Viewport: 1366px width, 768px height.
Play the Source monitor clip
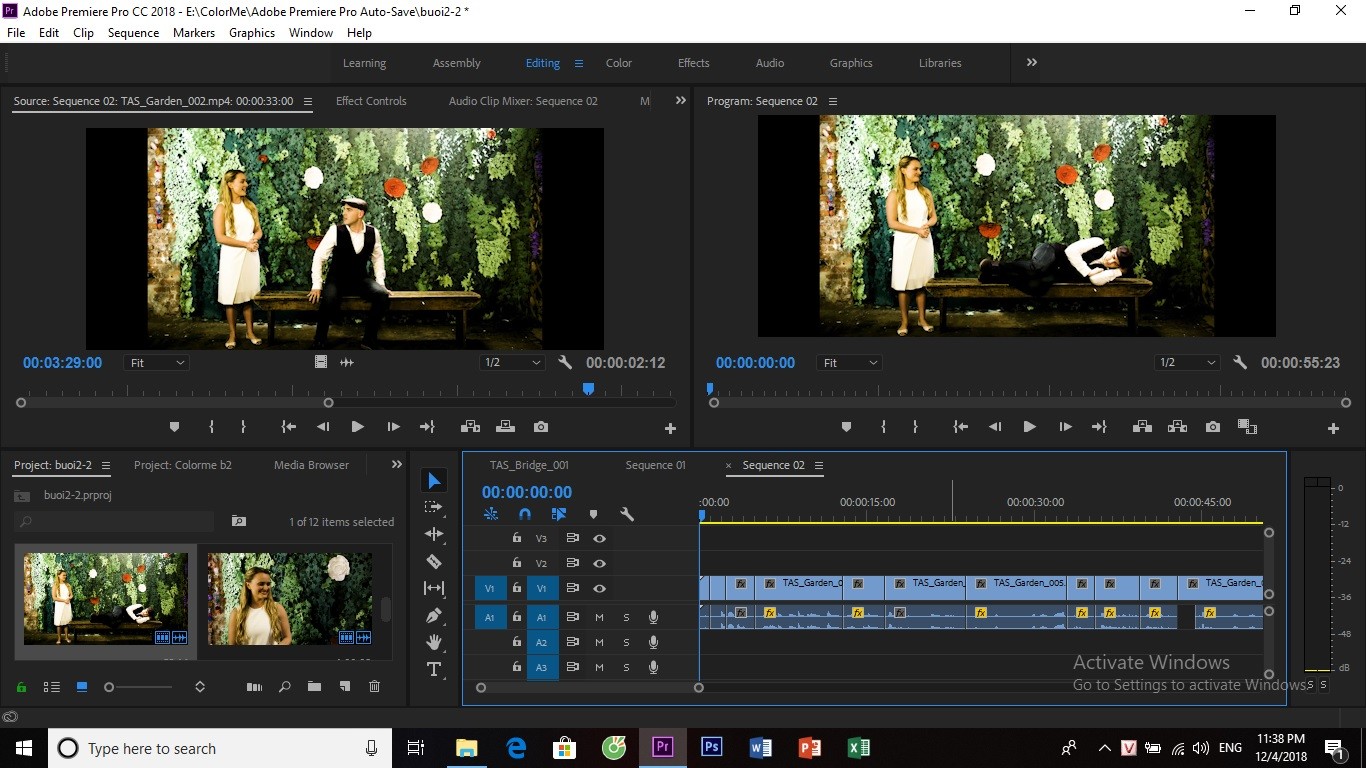(x=357, y=427)
